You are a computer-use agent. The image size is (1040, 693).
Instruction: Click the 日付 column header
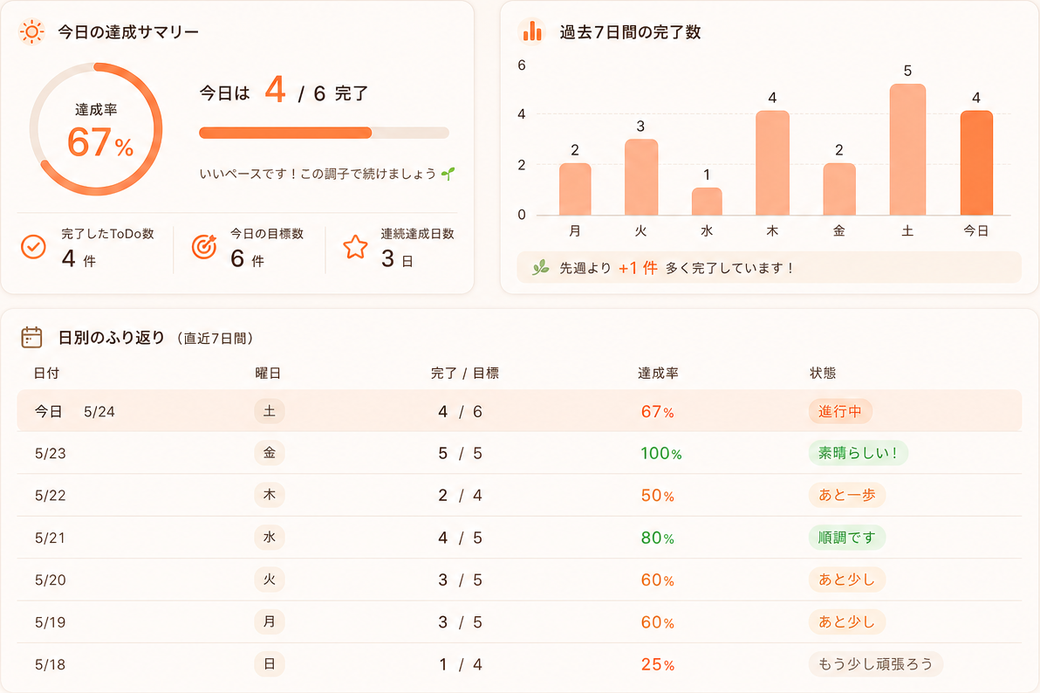click(46, 373)
